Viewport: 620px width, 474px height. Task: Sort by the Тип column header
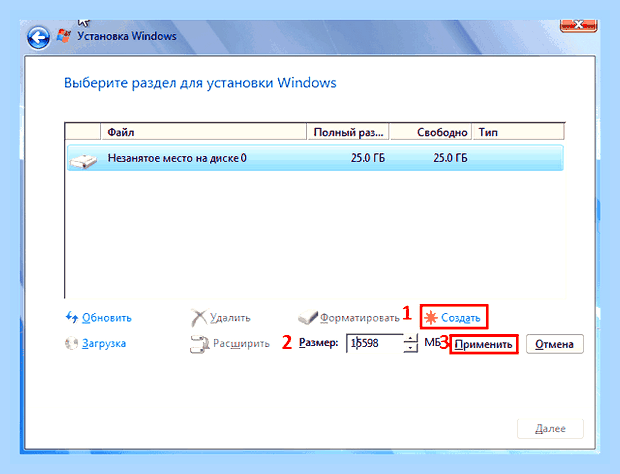tap(518, 132)
